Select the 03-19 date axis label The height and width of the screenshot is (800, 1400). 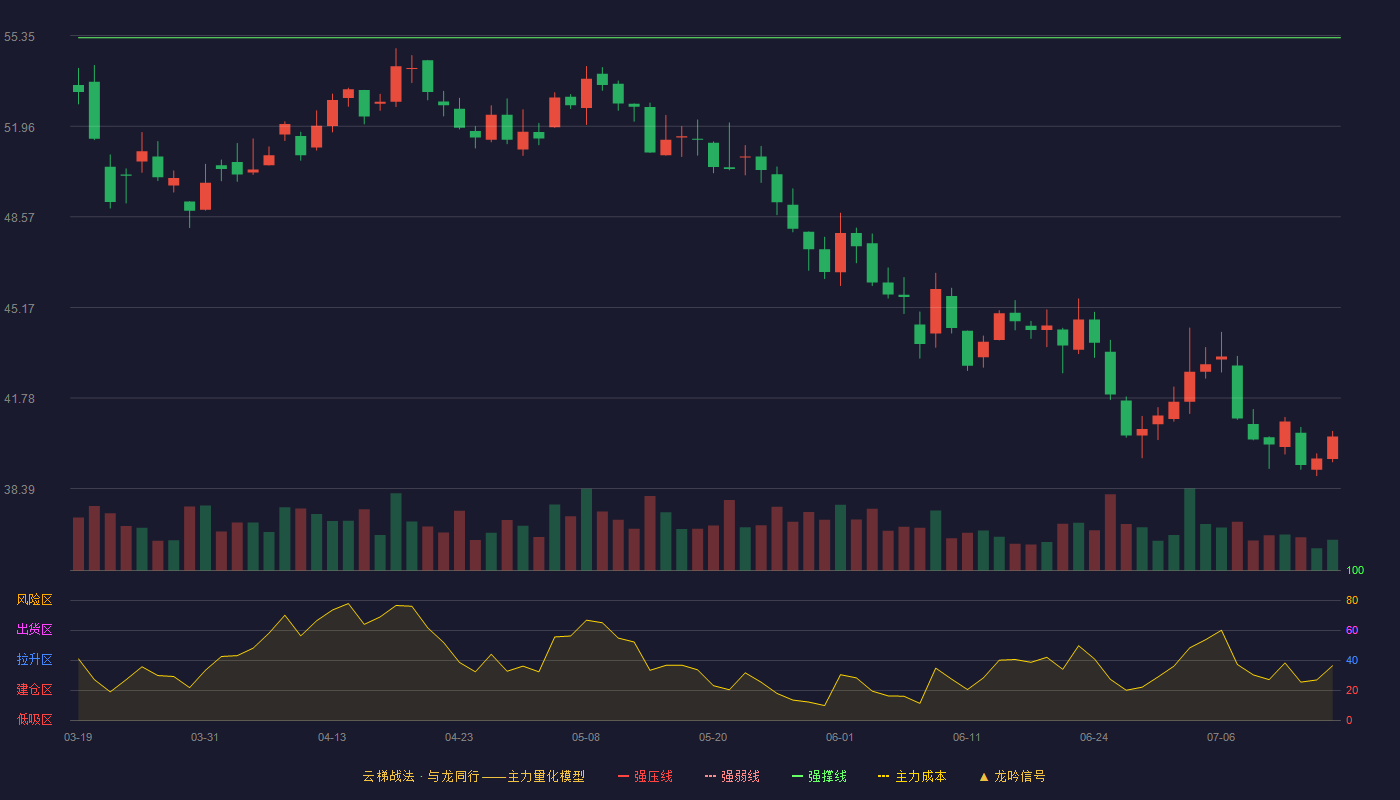click(x=78, y=737)
